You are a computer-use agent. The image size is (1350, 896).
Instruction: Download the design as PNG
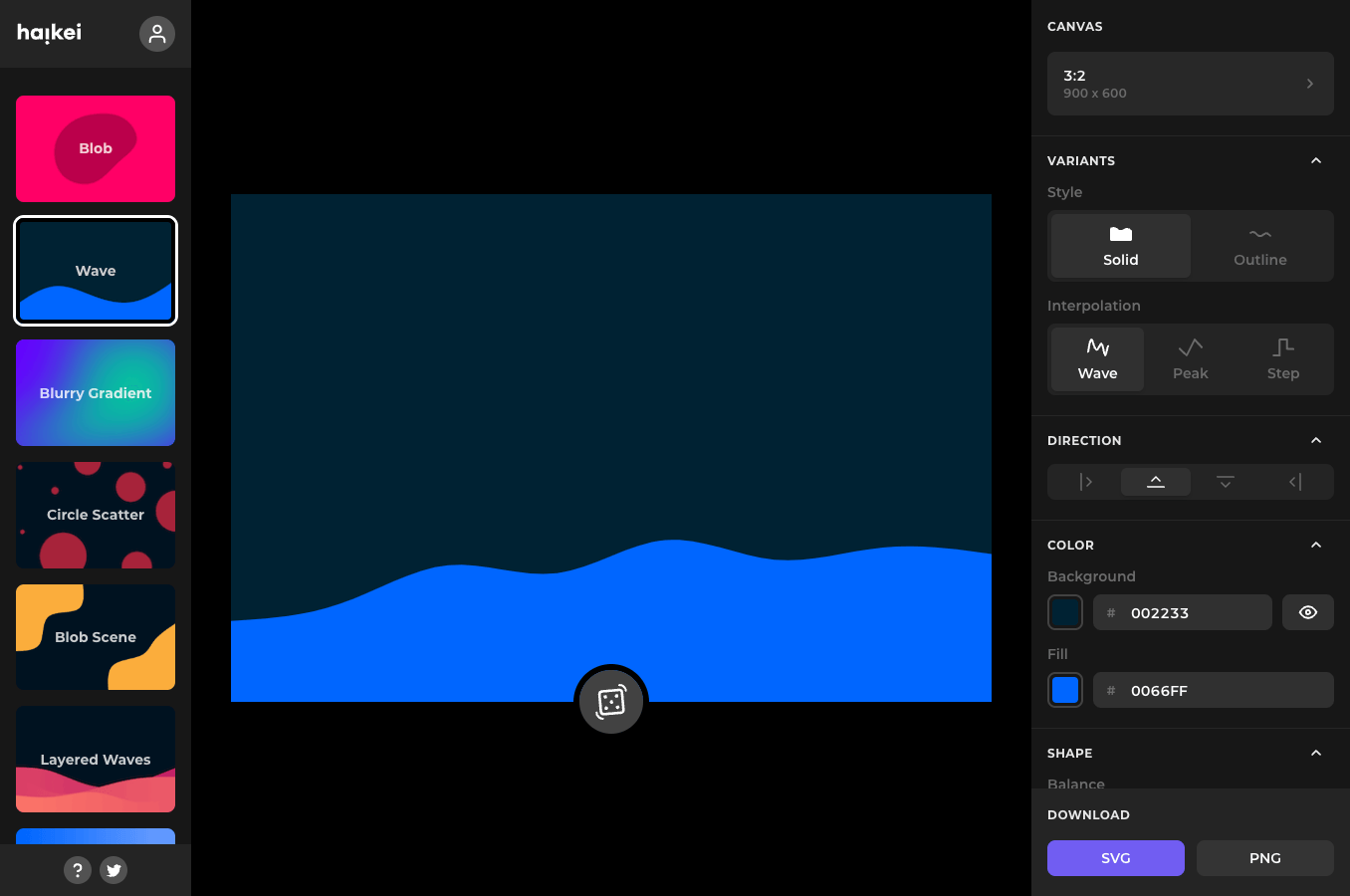(x=1264, y=857)
